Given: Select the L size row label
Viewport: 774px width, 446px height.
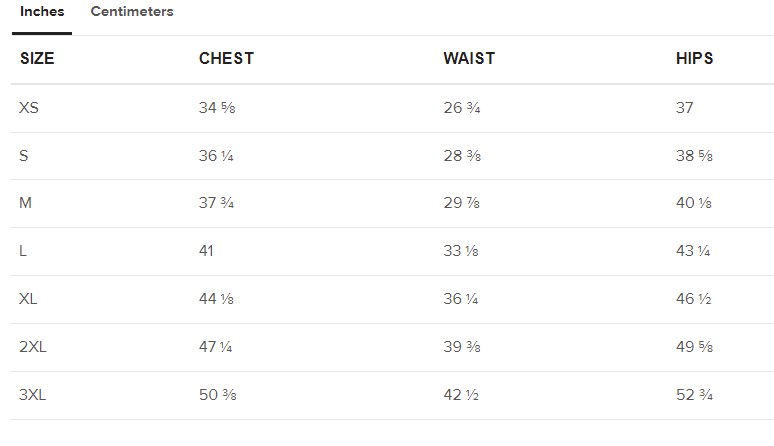Looking at the screenshot, I should [23, 251].
